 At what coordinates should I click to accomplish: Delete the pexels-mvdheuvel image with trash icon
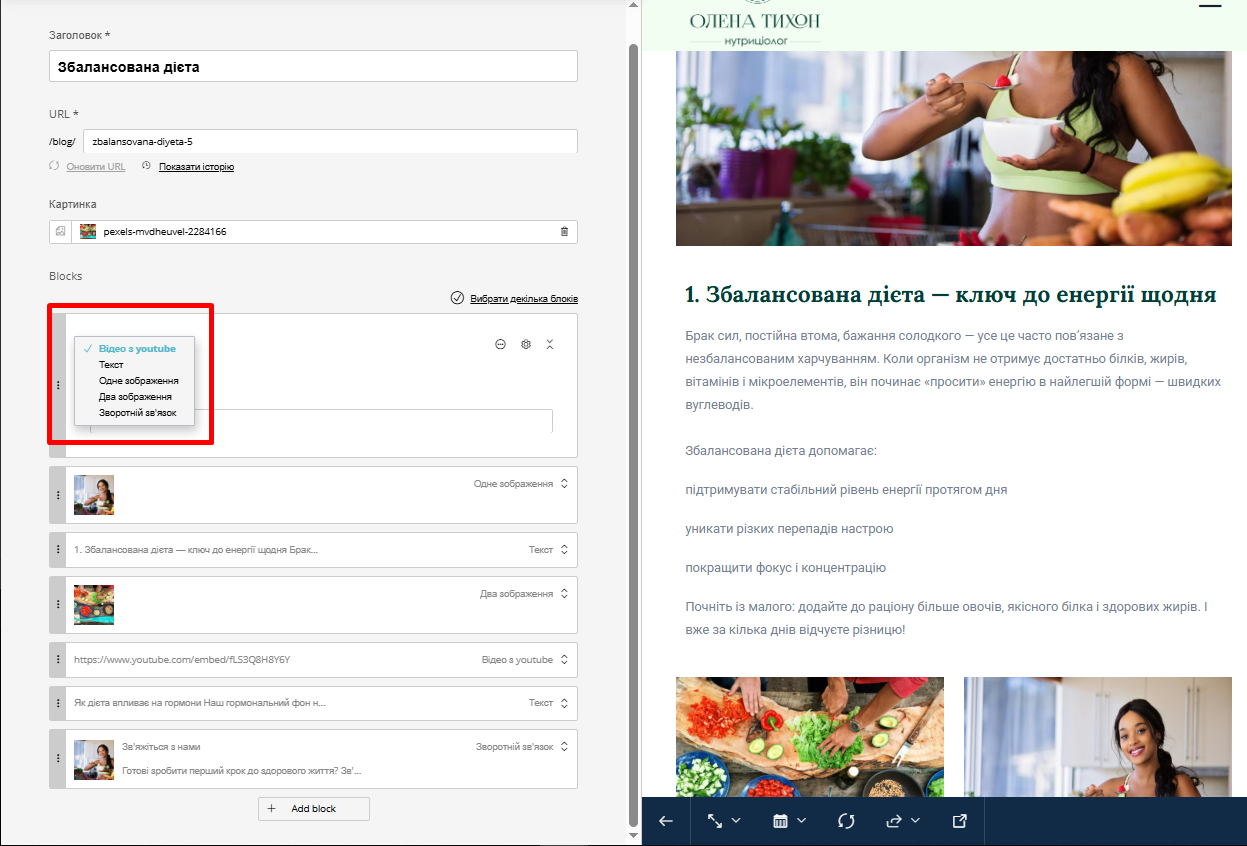point(564,232)
